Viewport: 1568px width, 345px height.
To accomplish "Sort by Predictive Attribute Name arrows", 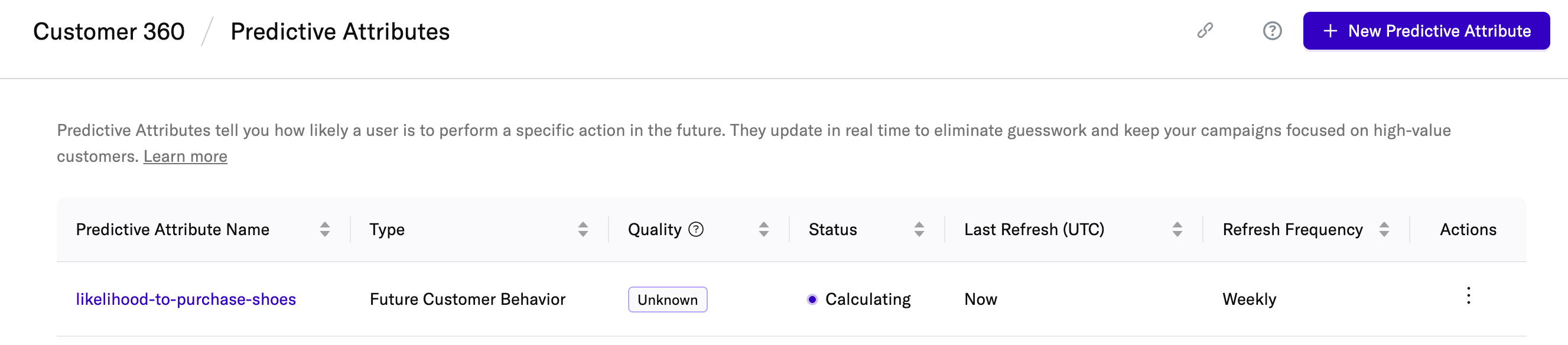I will pos(325,229).
